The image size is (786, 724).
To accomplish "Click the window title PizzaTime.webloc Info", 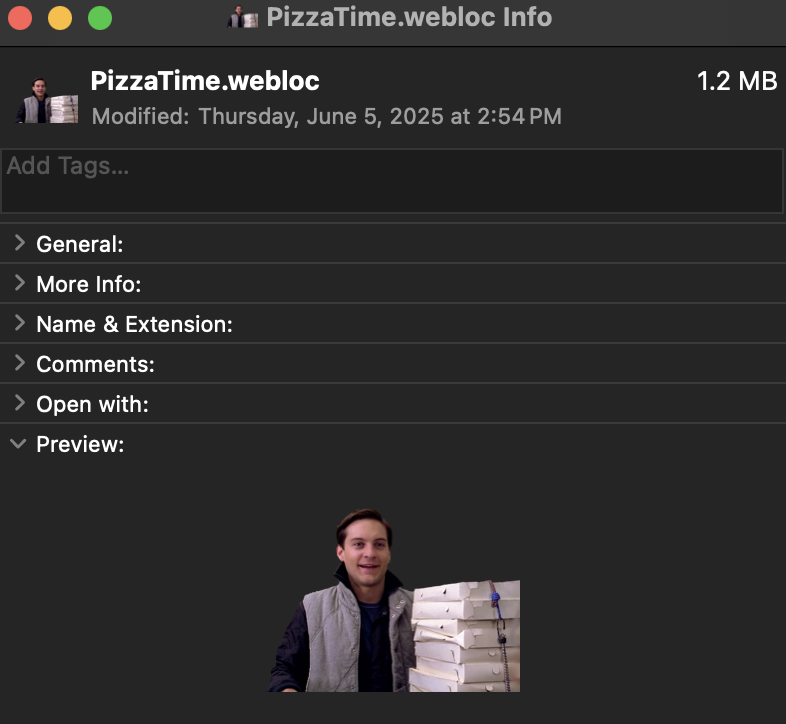I will point(409,17).
